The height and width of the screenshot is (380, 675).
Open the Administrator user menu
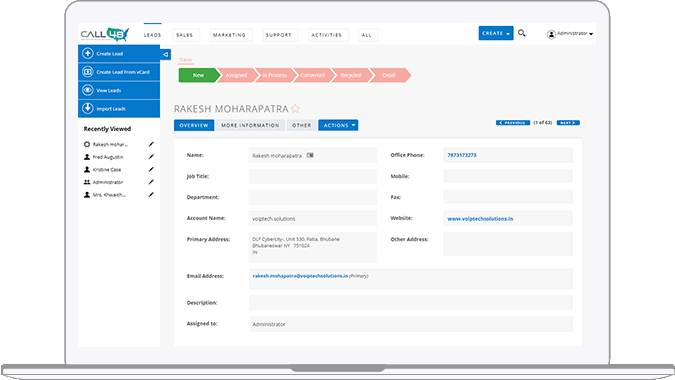pos(570,34)
